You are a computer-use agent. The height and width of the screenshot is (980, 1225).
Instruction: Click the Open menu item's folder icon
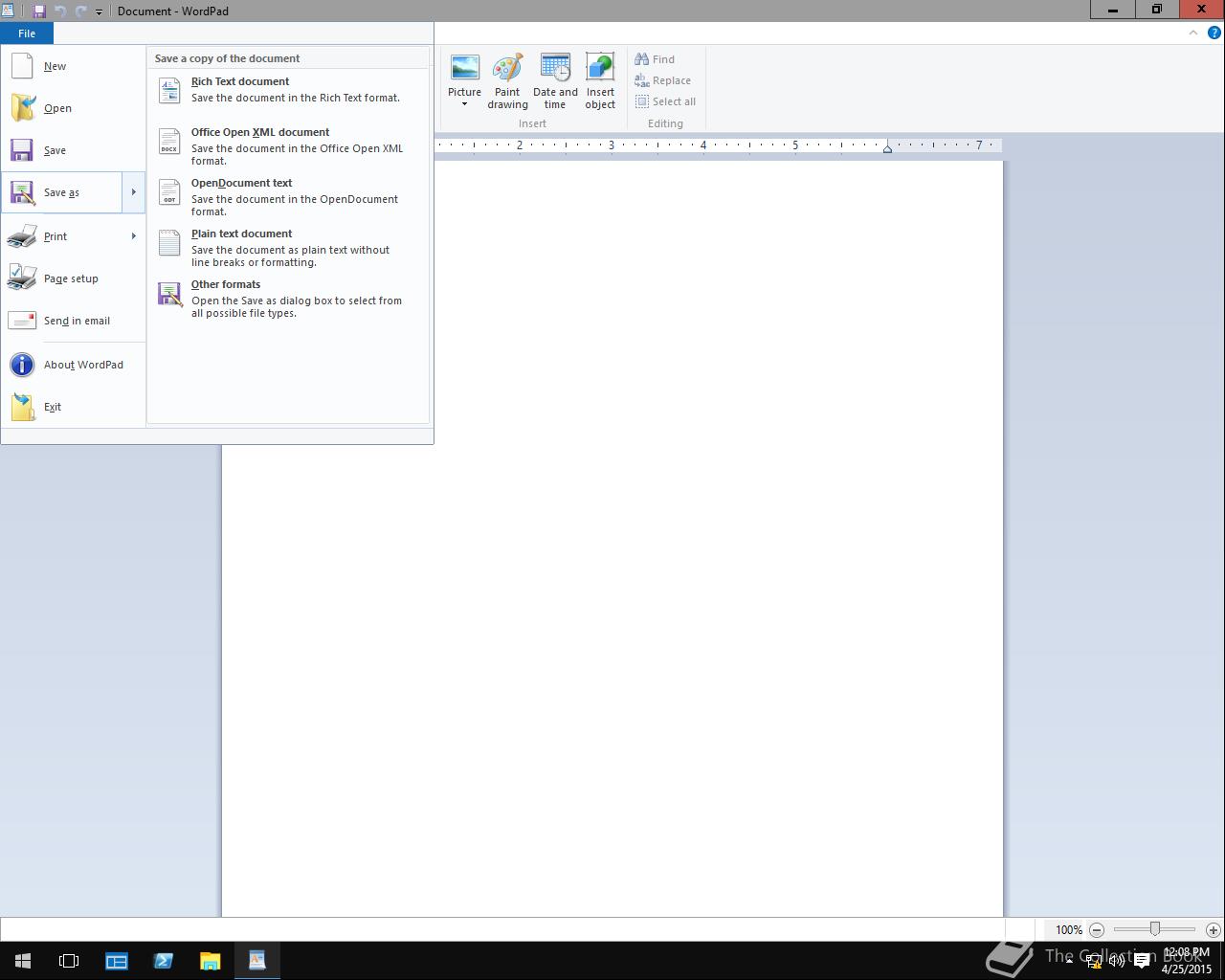click(x=23, y=108)
